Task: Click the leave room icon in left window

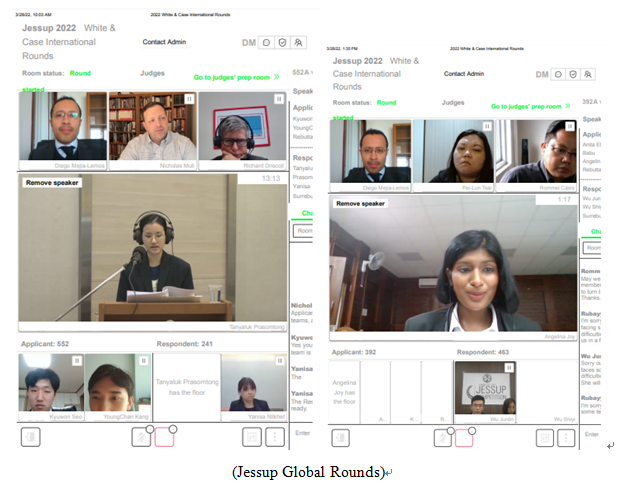Action: (x=30, y=437)
